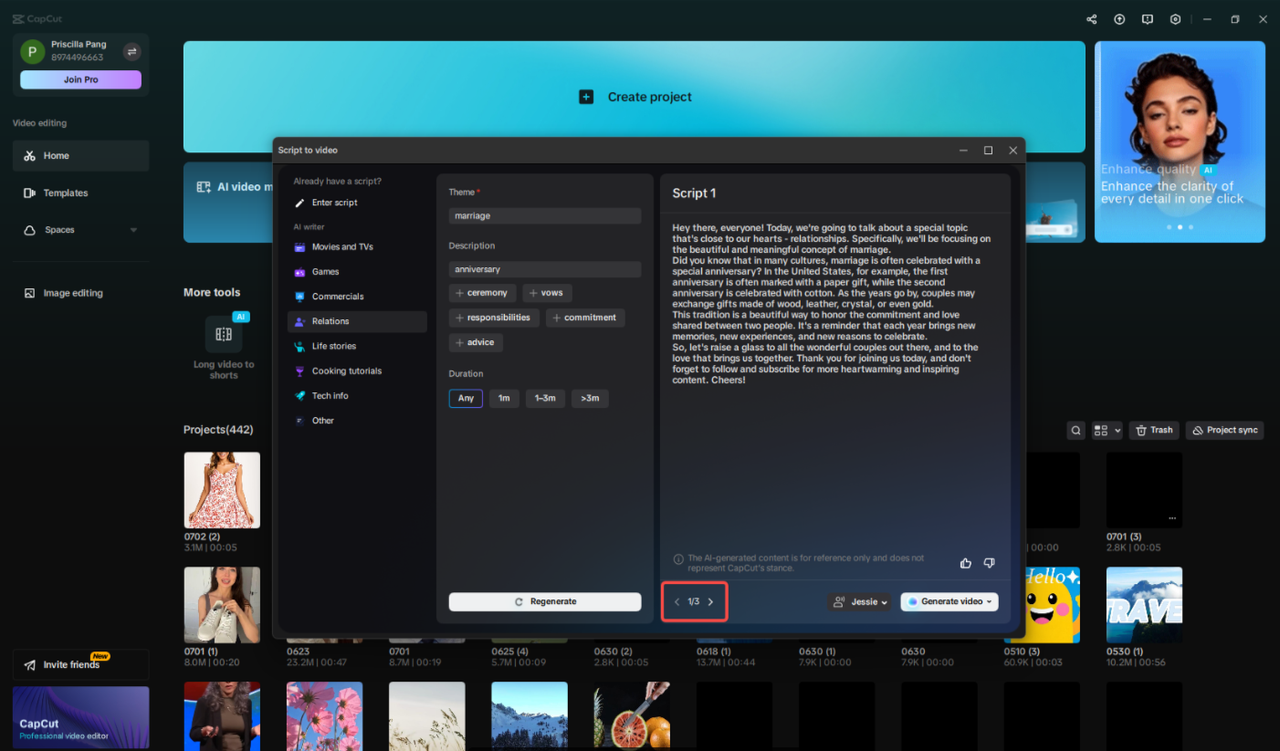1280x751 pixels.
Task: Expand the Spaces dropdown arrow in sidebar
Action: tap(134, 230)
